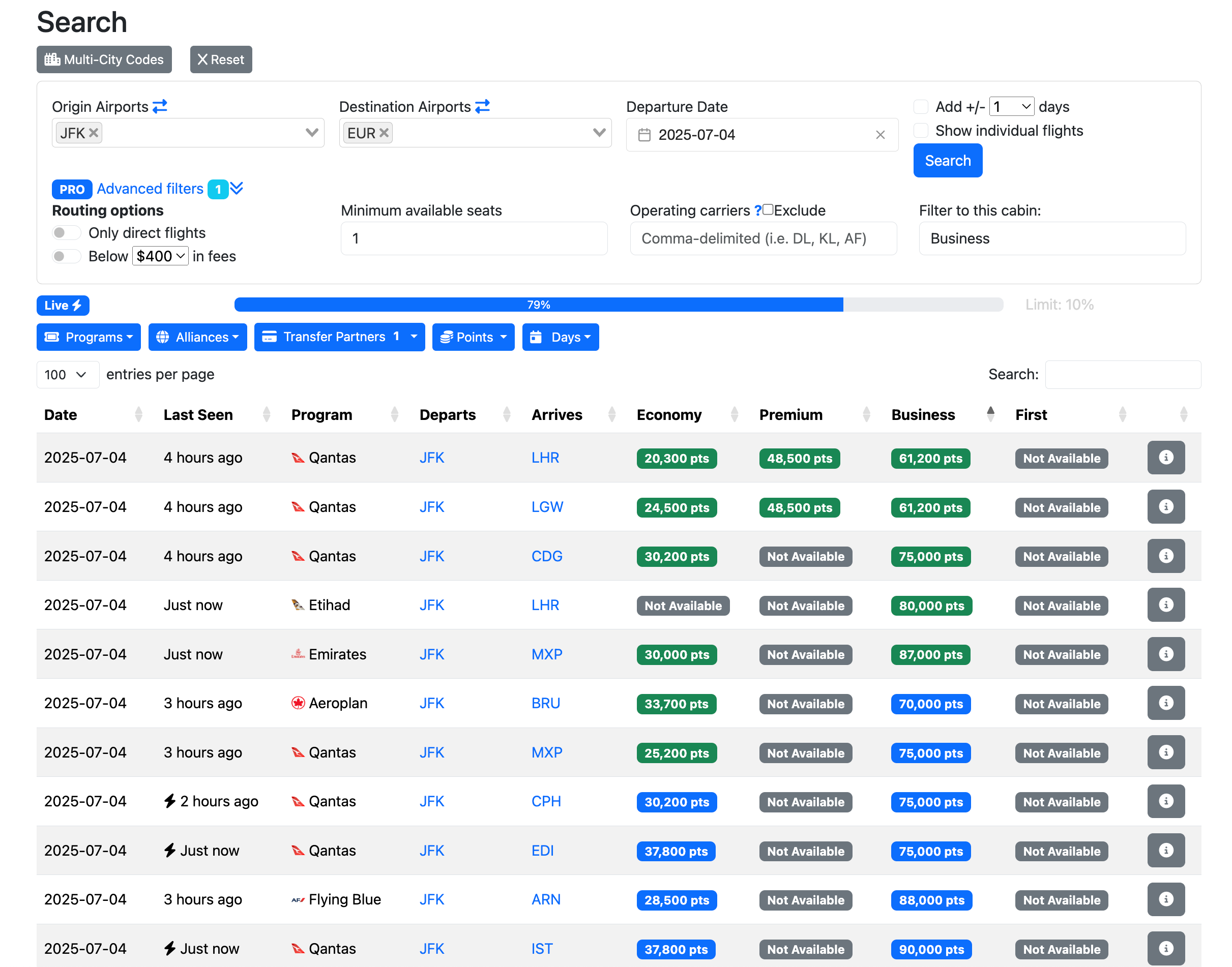Open the Points filter menu
Screen dimensions: 1232x967
click(473, 337)
